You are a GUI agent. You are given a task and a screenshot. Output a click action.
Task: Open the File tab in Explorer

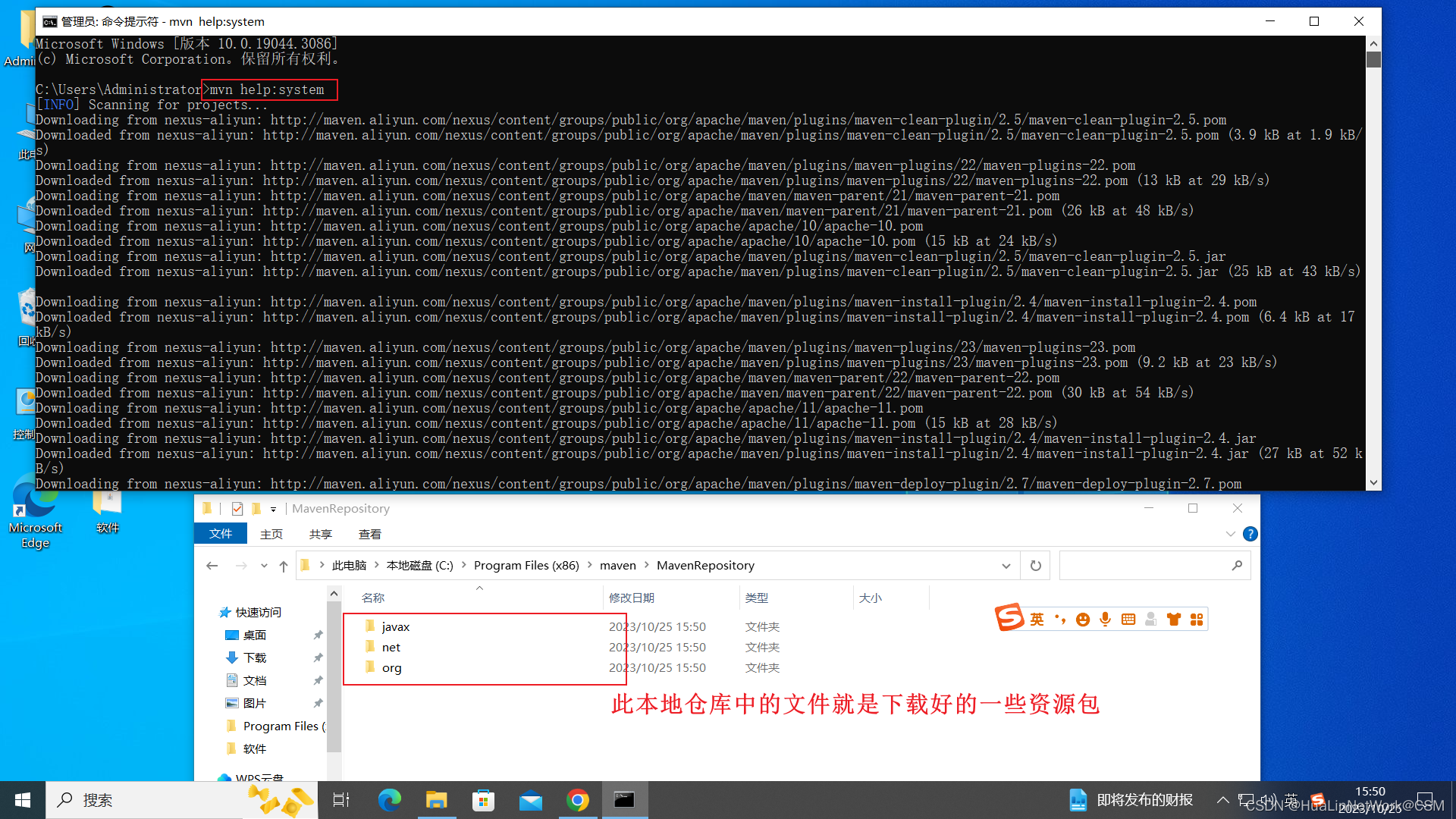(x=221, y=534)
